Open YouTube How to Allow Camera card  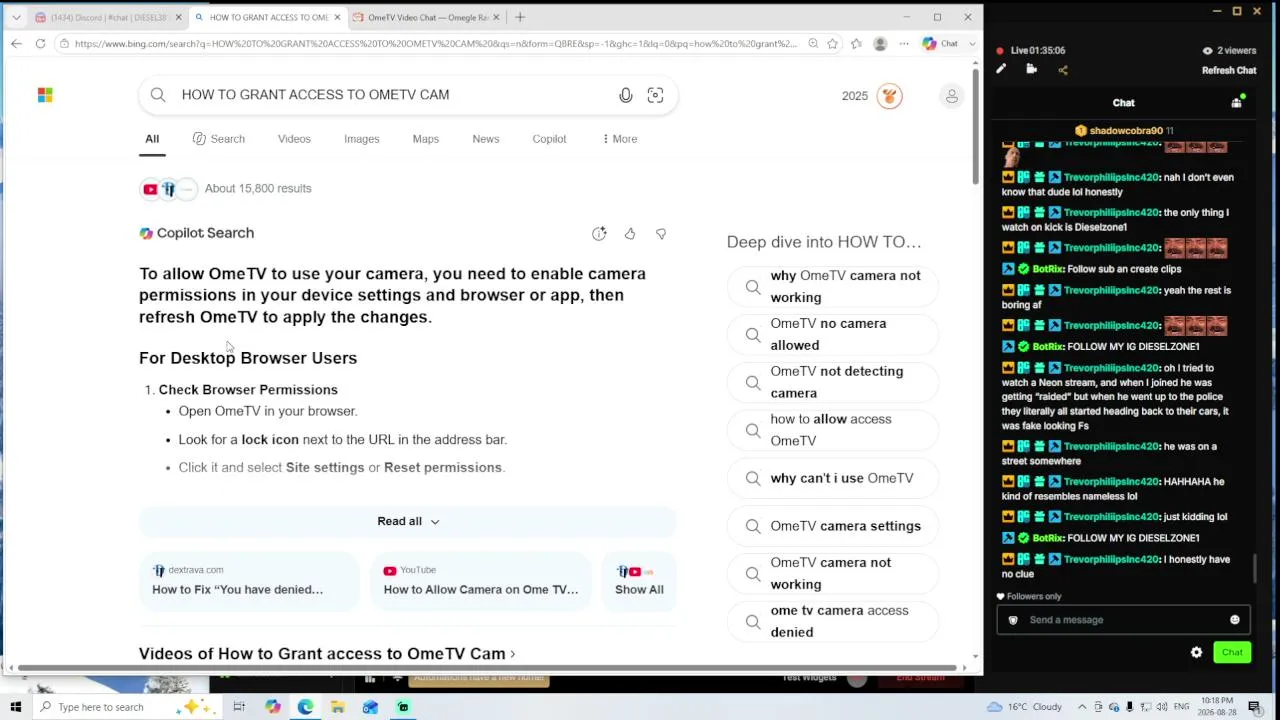(481, 580)
